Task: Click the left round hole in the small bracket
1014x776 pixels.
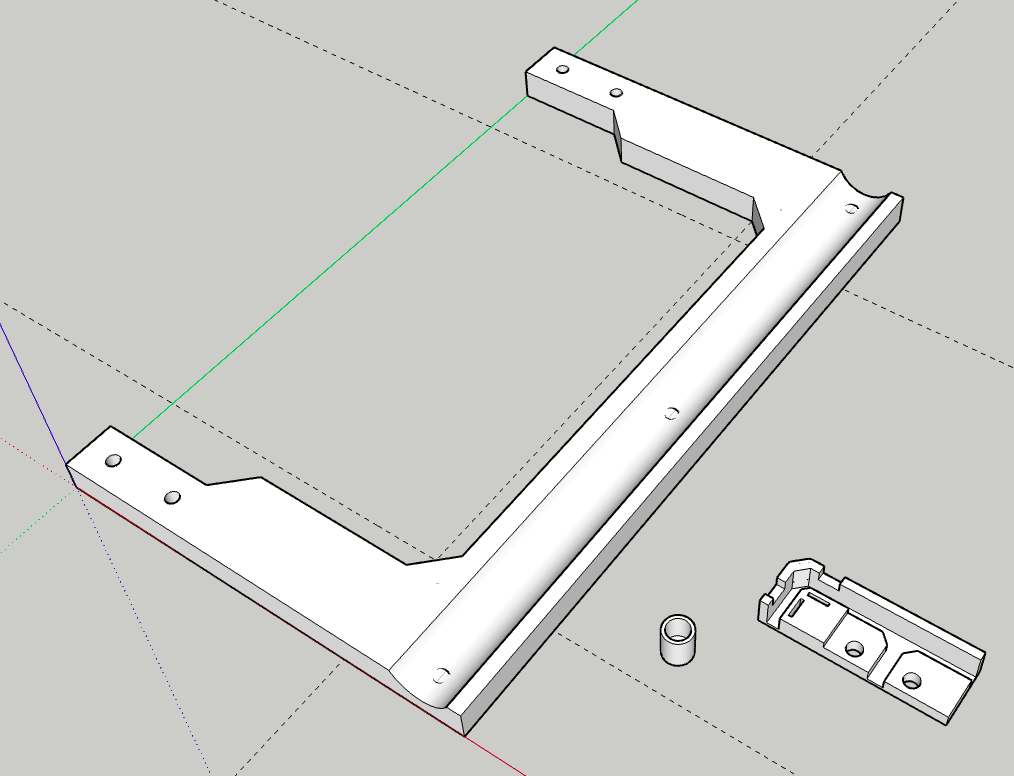Action: pyautogui.click(x=855, y=649)
